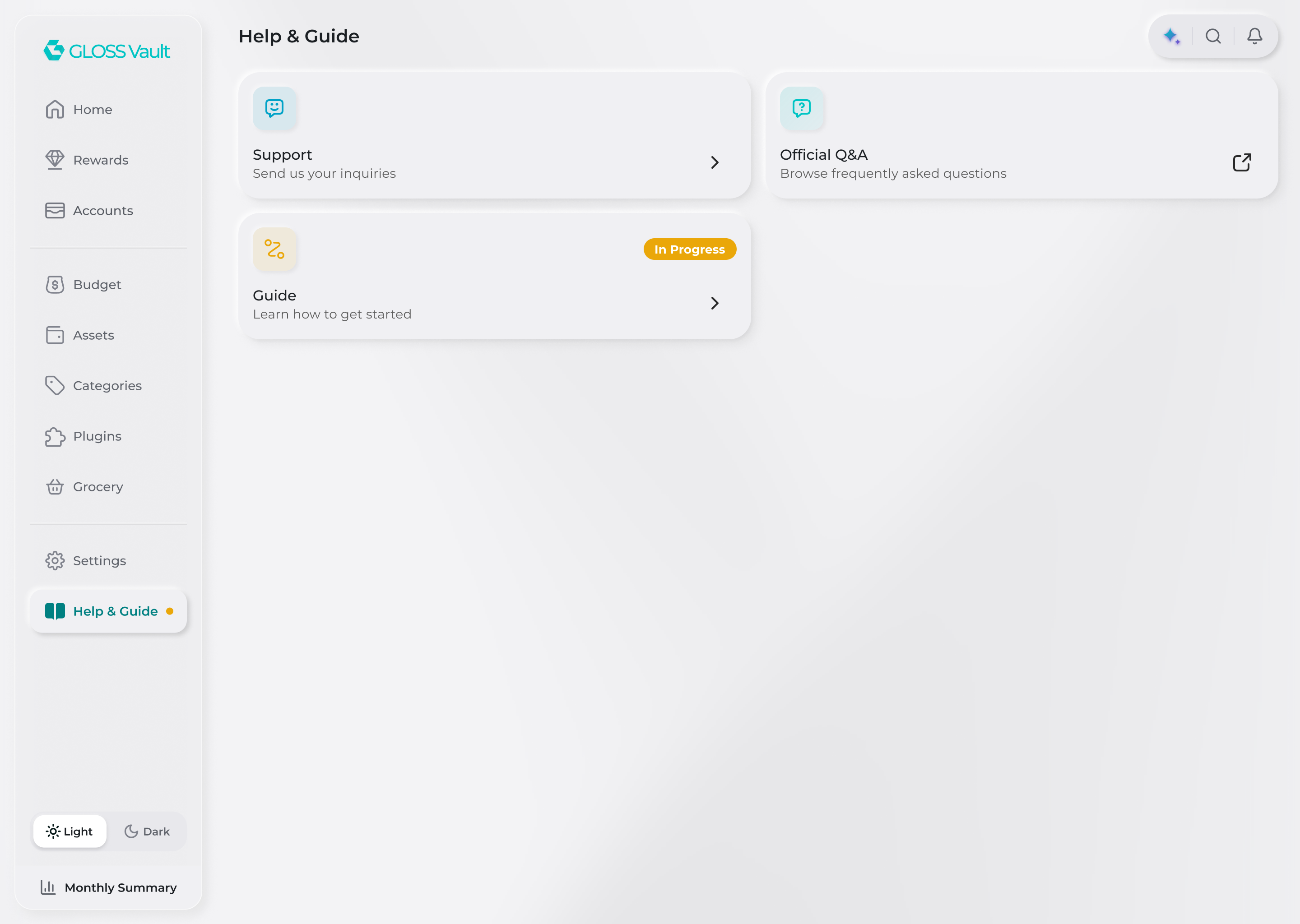This screenshot has height=924, width=1300.
Task: Click the Guide card title
Action: point(274,296)
